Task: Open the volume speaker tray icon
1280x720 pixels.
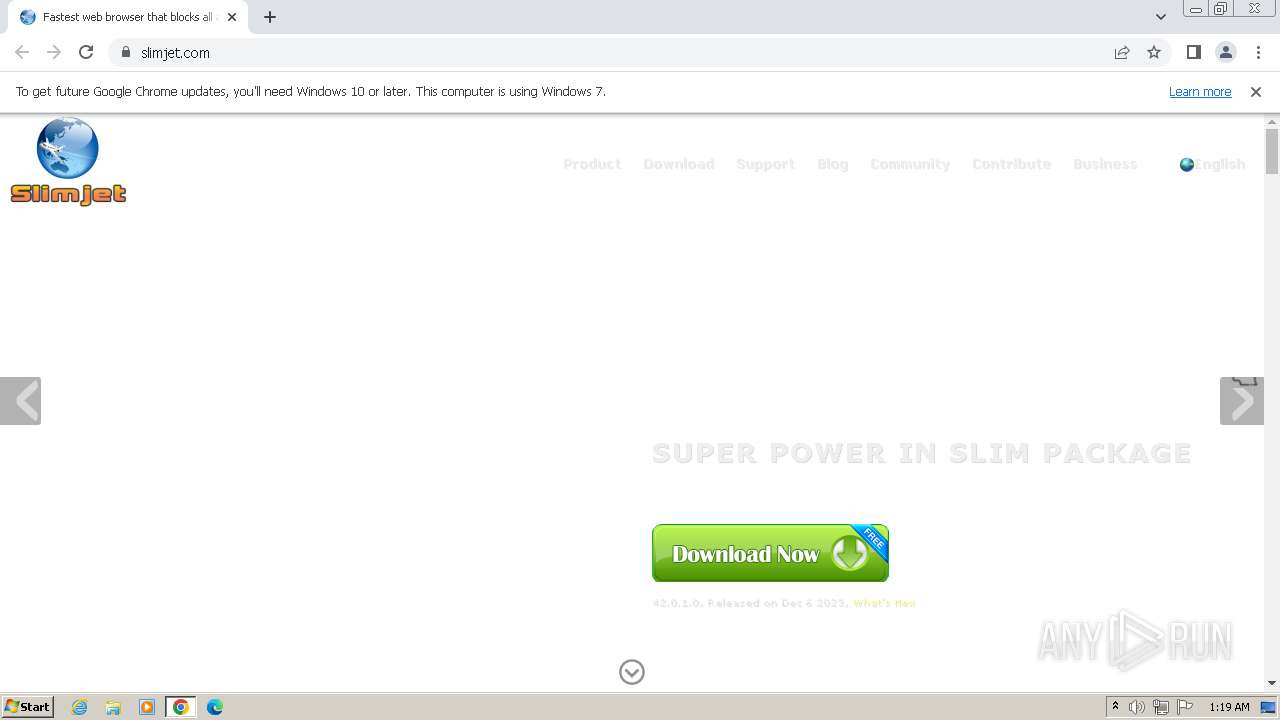Action: pos(1137,707)
